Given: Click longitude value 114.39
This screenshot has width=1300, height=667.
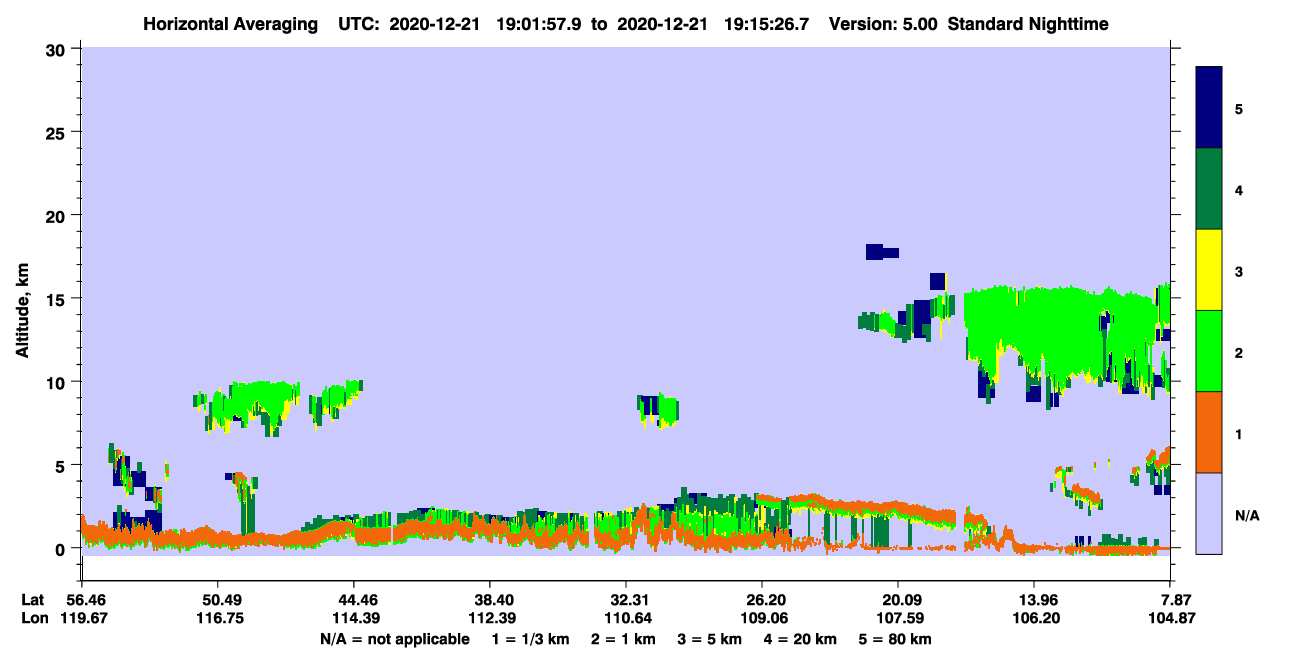Looking at the screenshot, I should 354,619.
